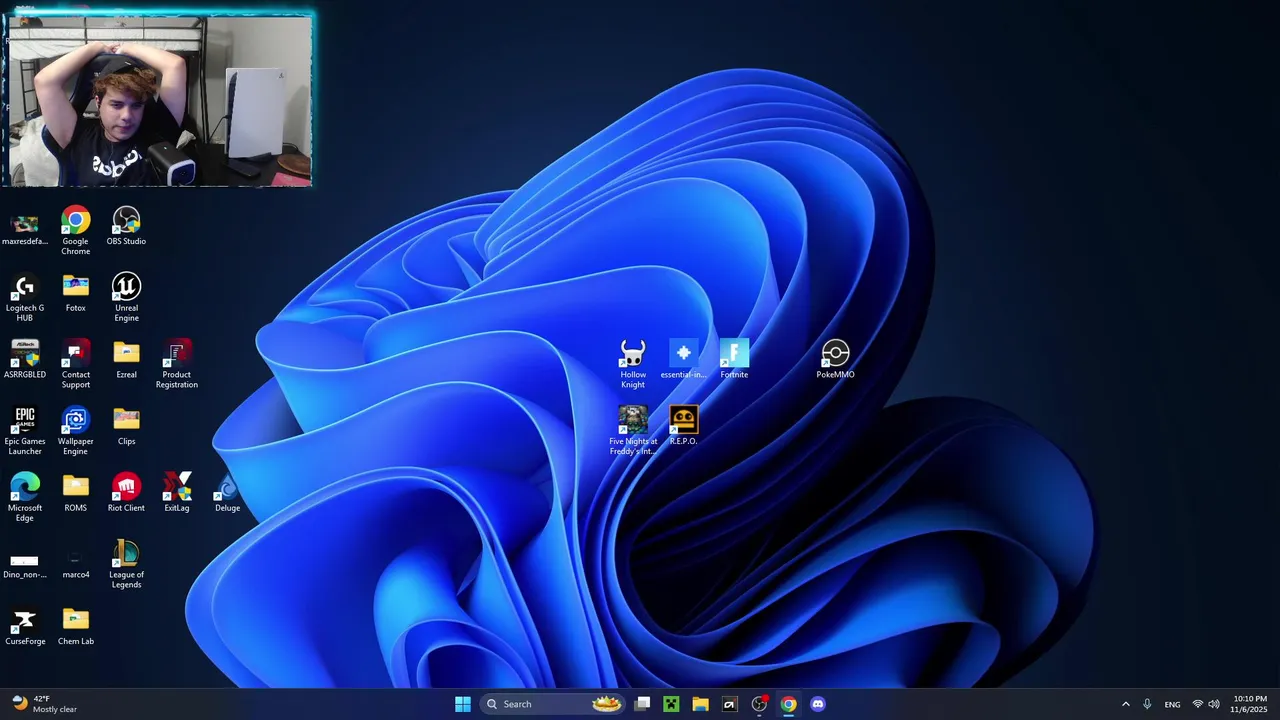Viewport: 1280px width, 720px height.
Task: Click the microphone tray icon
Action: pos(1147,704)
